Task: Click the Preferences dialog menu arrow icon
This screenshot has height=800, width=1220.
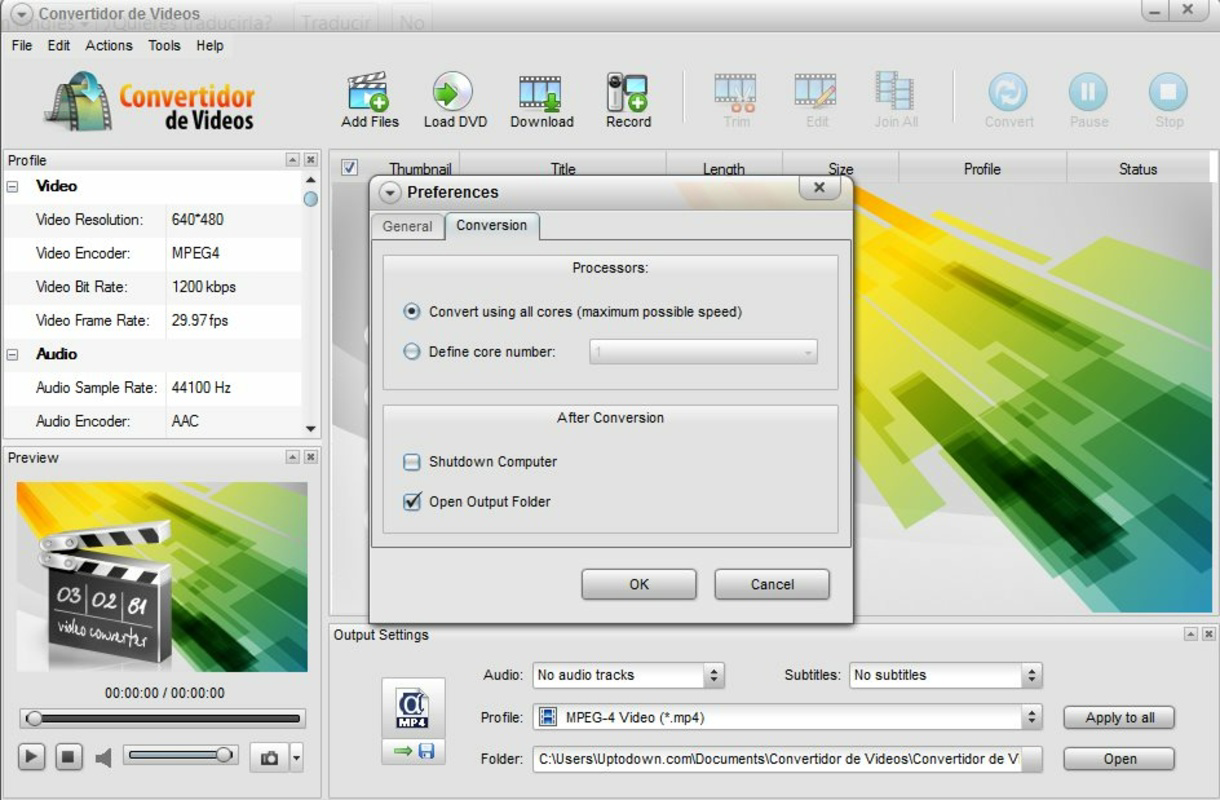Action: 390,193
